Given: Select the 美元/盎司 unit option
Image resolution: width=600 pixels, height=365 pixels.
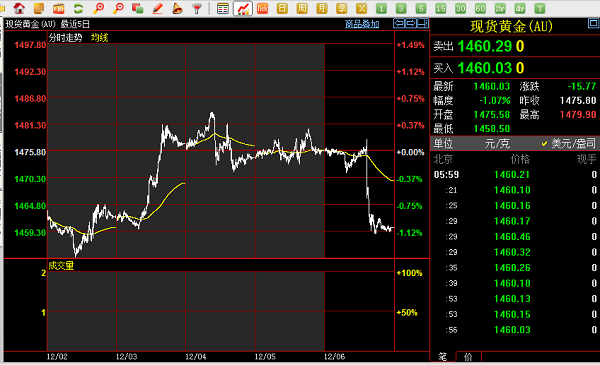Looking at the screenshot, I should click(x=569, y=143).
